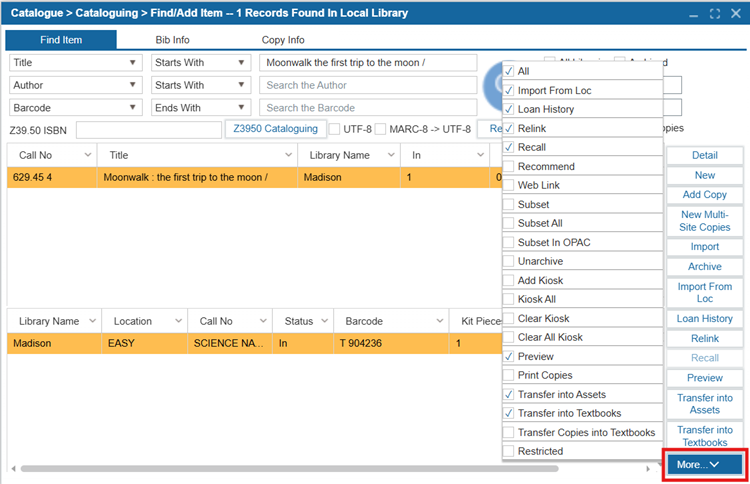Enable the Recommend checkbox

click(x=508, y=166)
